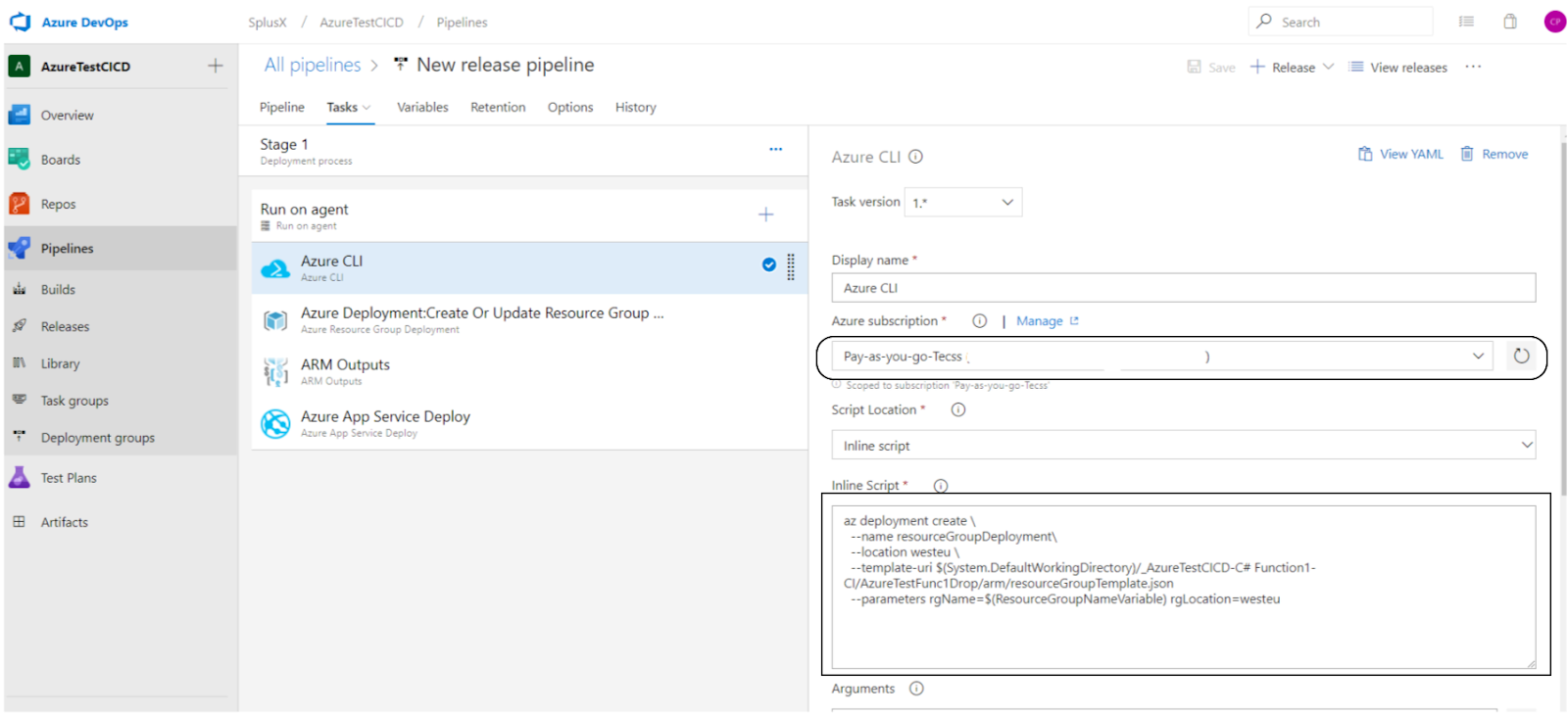Click the Azure DevOps logo icon
Viewport: 1568px width, 716px height.
[x=21, y=22]
